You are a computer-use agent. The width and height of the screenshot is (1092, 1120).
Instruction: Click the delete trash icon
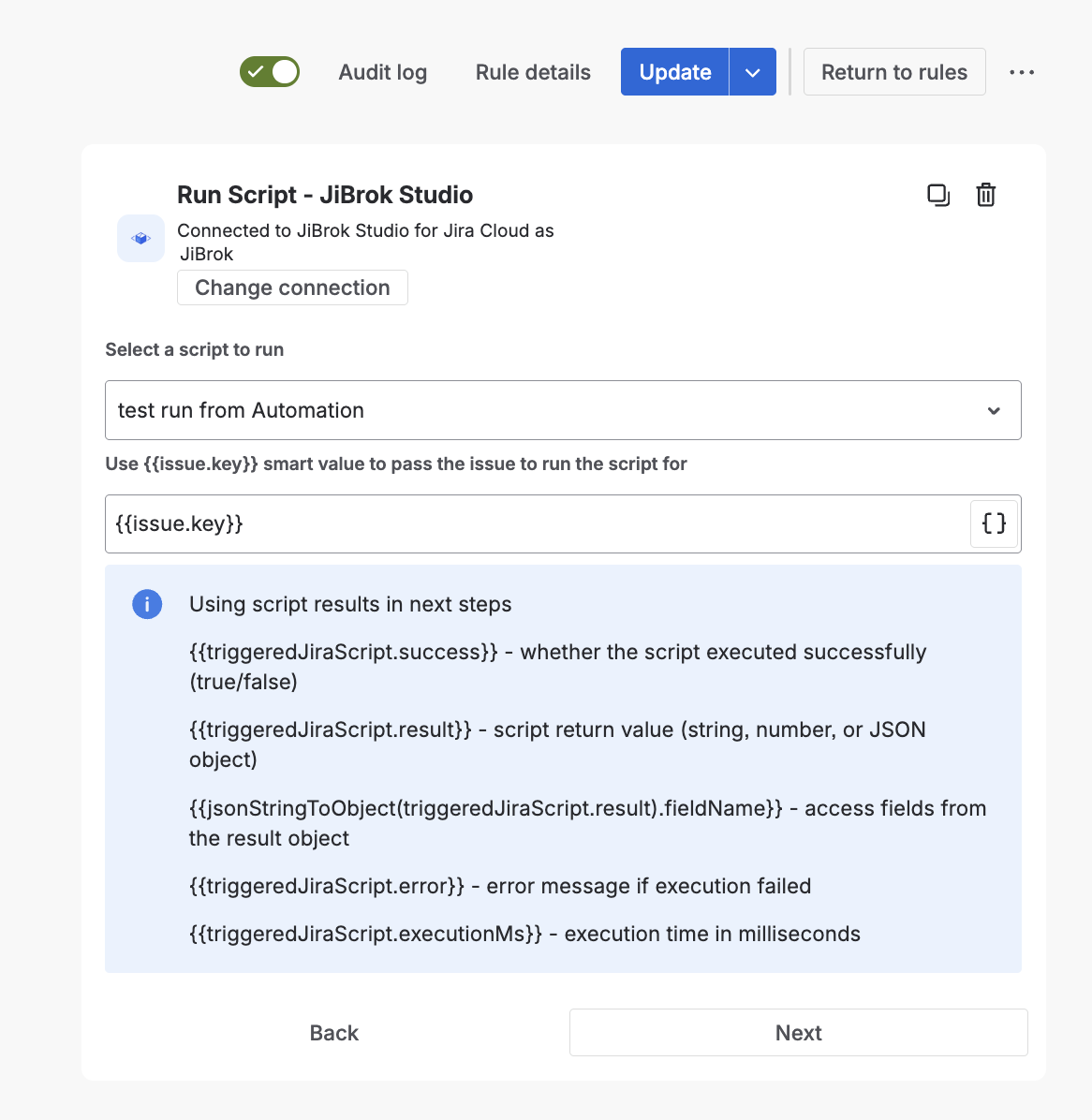[985, 195]
